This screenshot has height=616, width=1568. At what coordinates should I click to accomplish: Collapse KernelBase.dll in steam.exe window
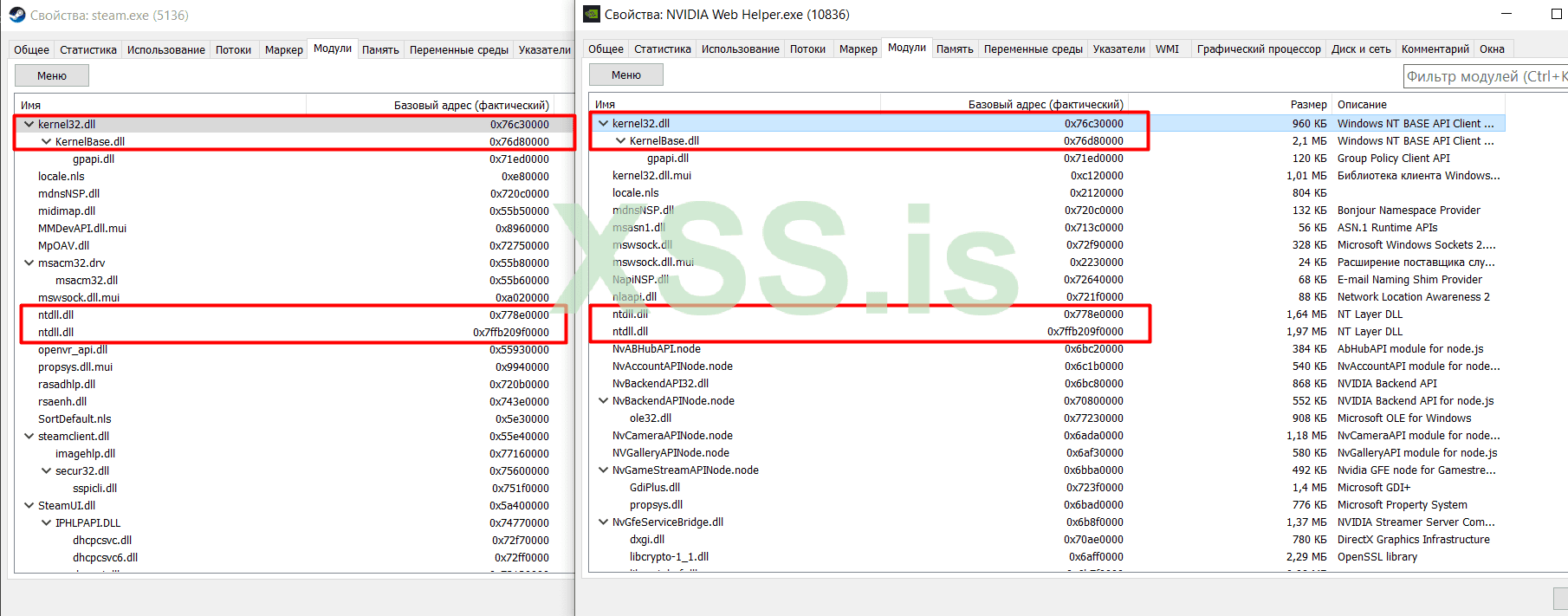pyautogui.click(x=46, y=141)
